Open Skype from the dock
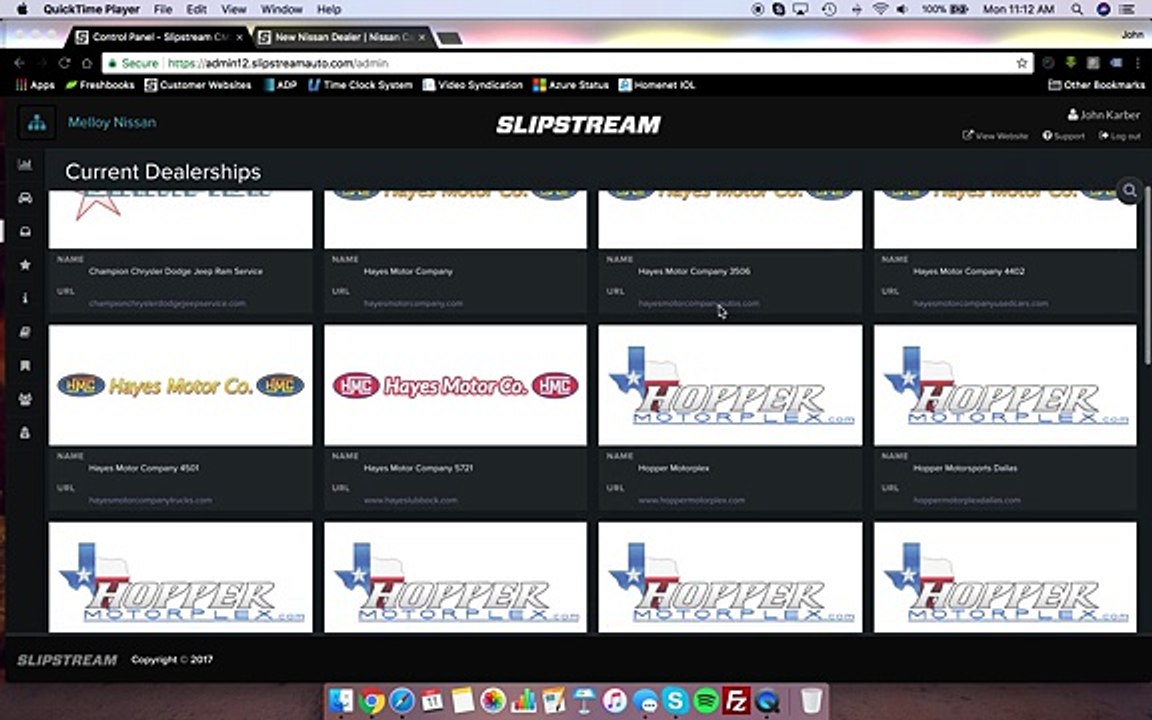 point(675,700)
